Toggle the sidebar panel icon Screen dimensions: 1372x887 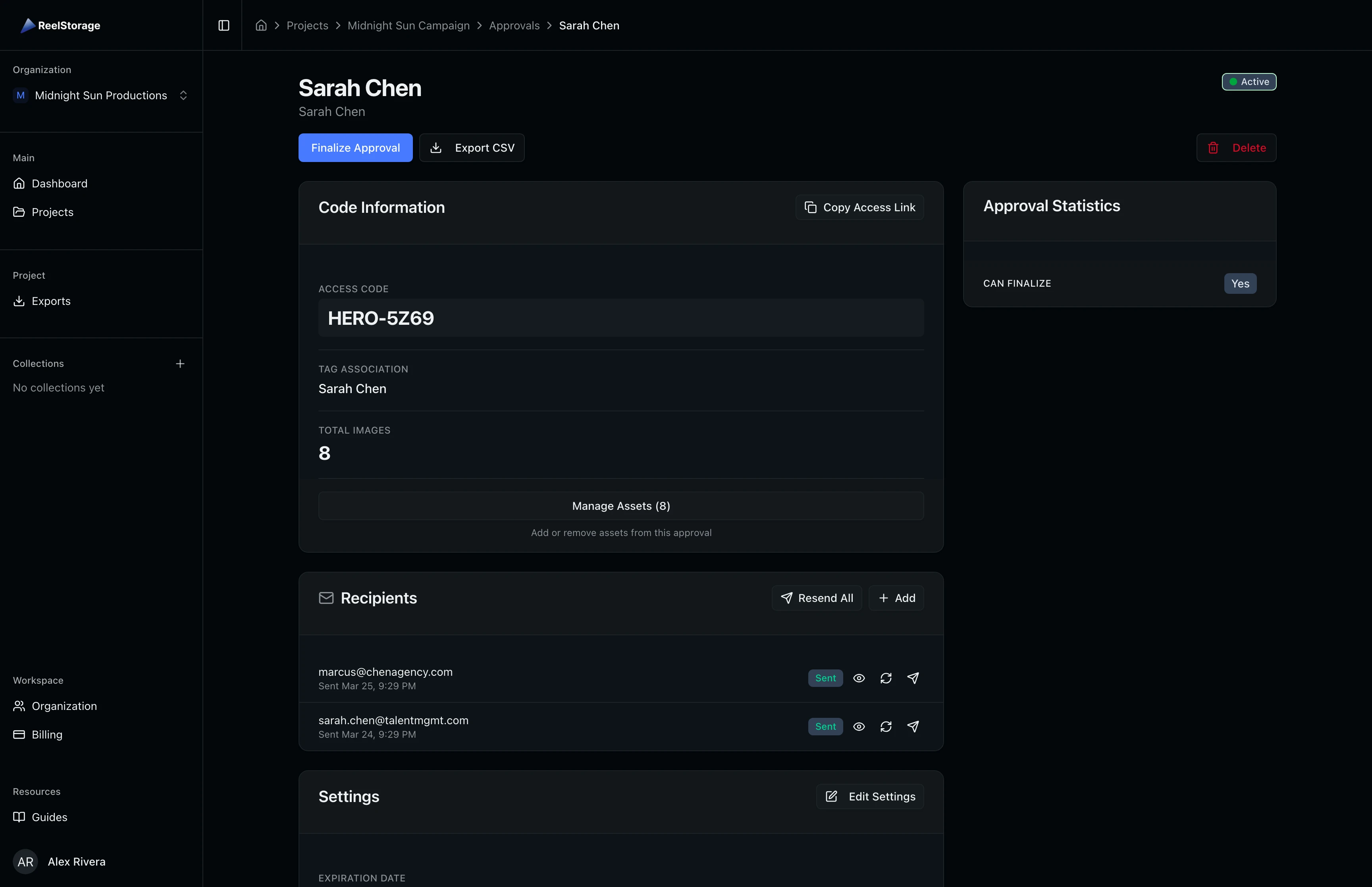224,25
